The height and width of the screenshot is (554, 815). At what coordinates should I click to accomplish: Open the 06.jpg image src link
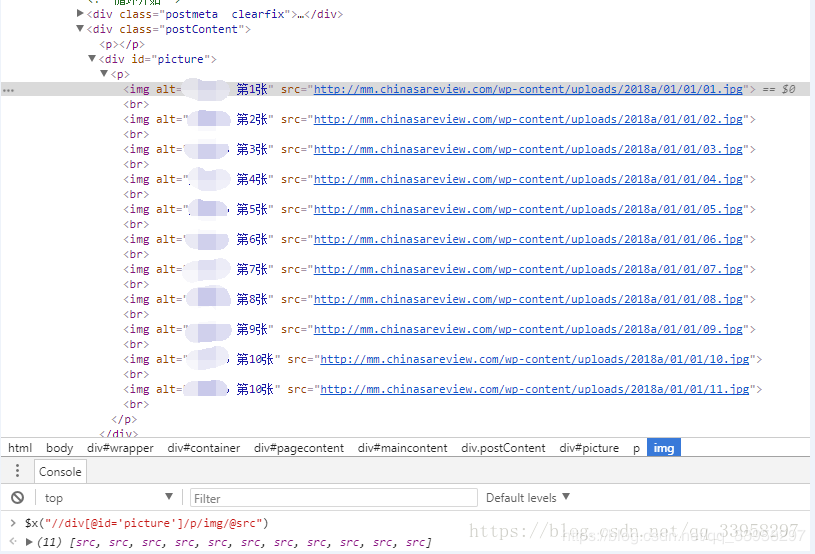(528, 239)
